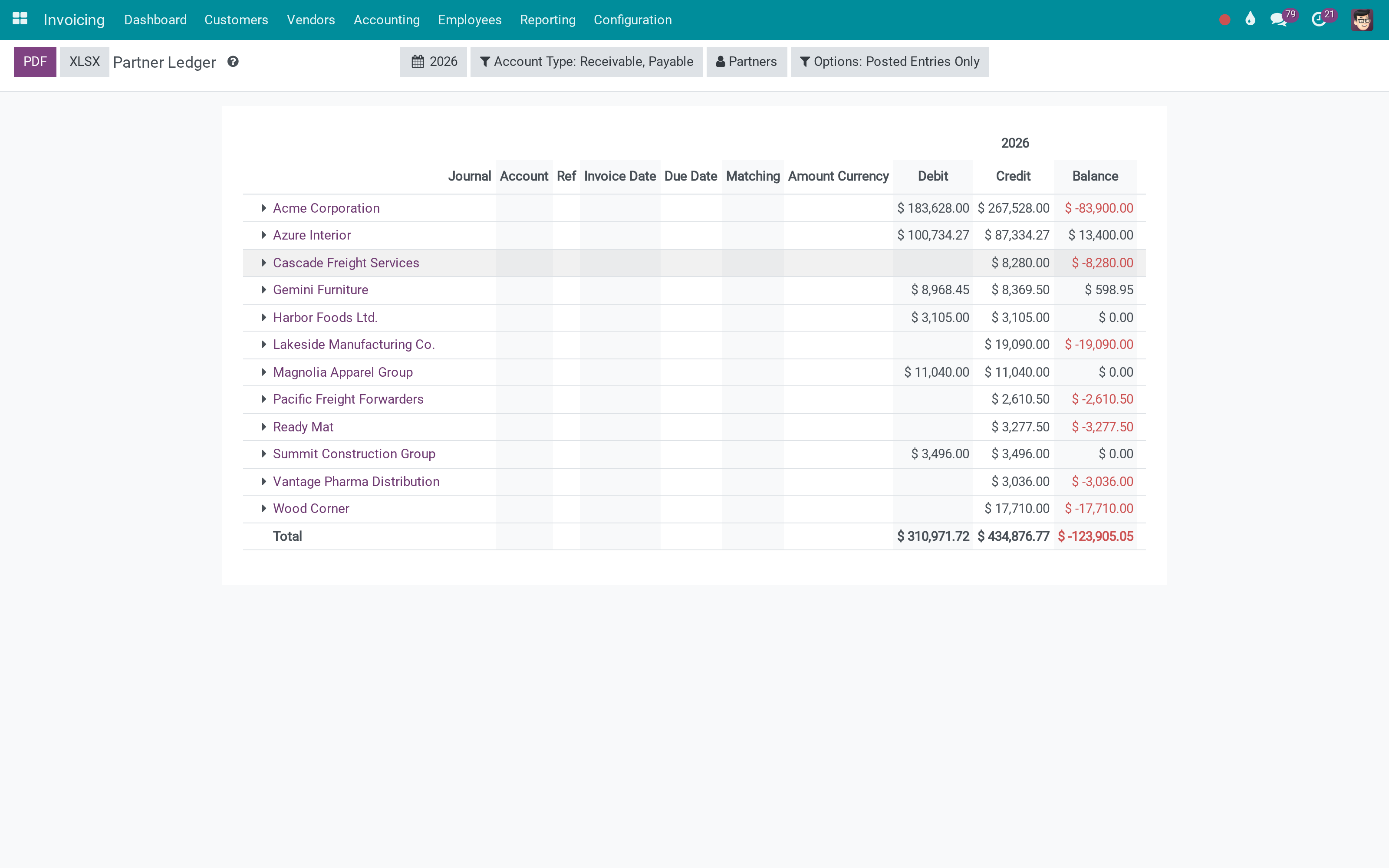
Task: Click Gemini Furniture balance $ 598.95
Action: click(x=1109, y=289)
